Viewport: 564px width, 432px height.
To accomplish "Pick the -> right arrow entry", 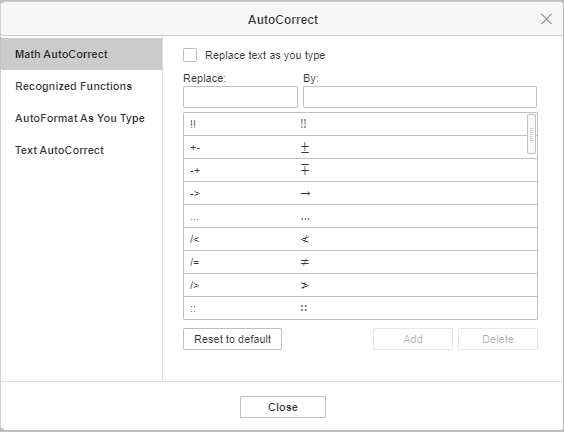I will click(360, 193).
